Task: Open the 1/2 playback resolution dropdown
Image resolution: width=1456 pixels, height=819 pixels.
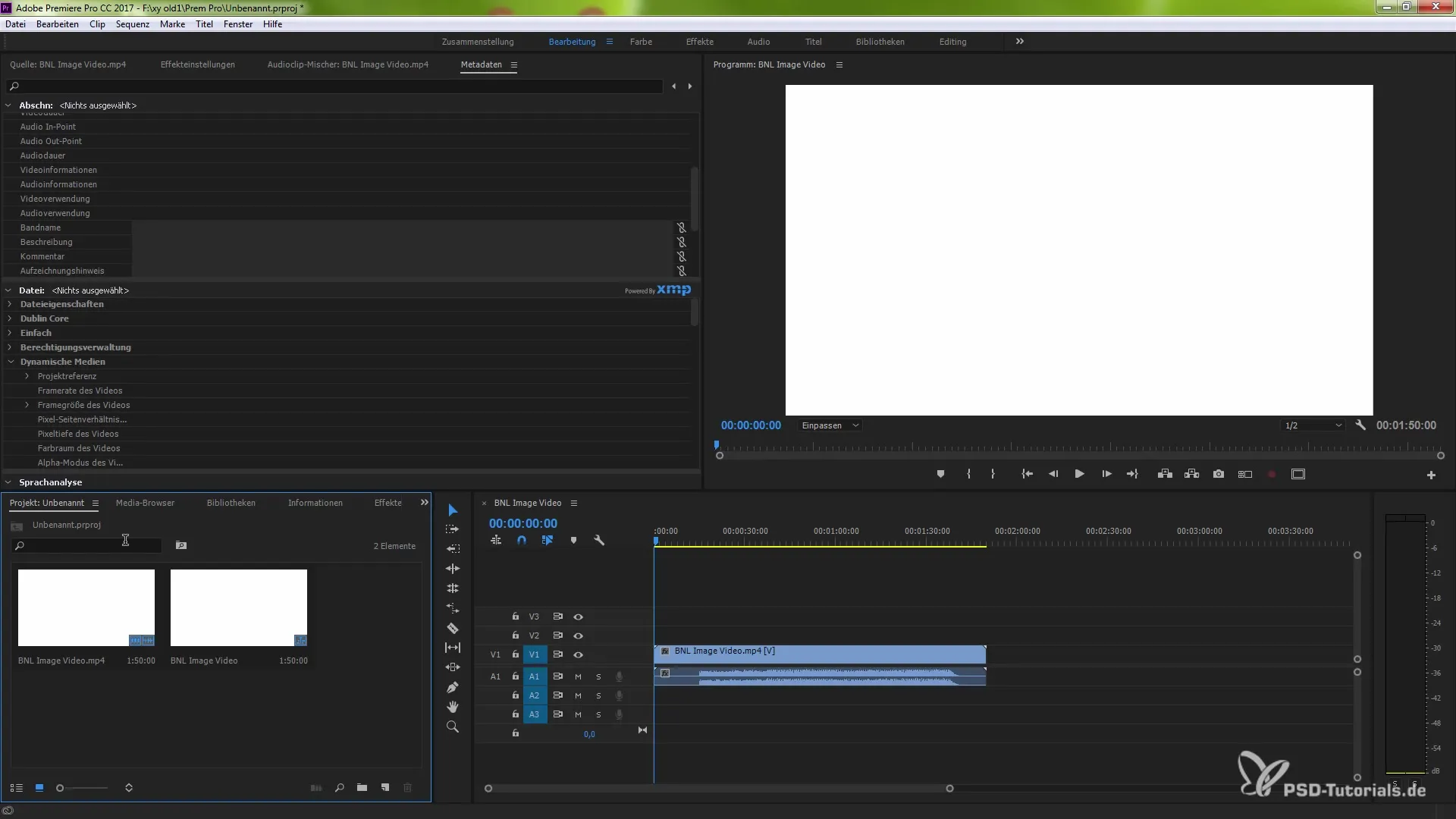Action: (1313, 425)
